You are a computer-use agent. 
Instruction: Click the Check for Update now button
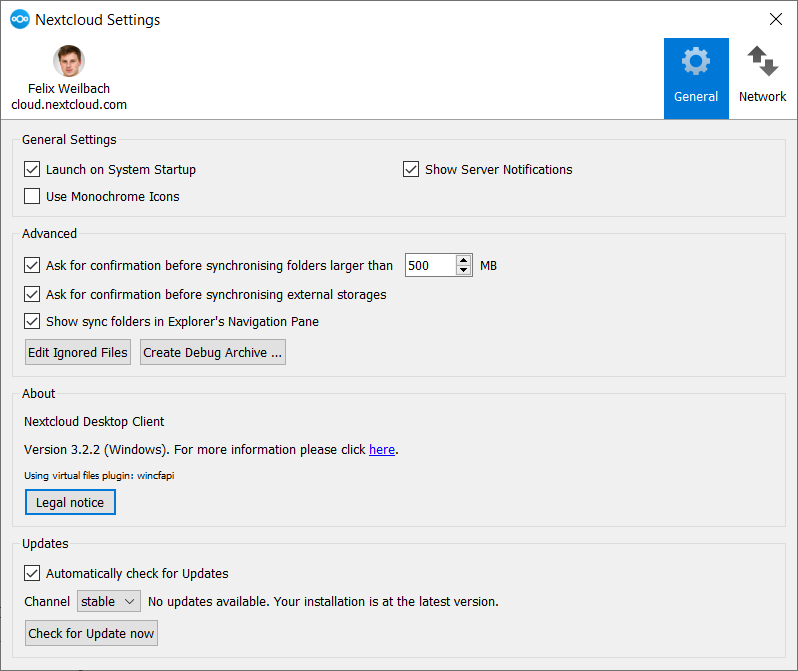(91, 634)
